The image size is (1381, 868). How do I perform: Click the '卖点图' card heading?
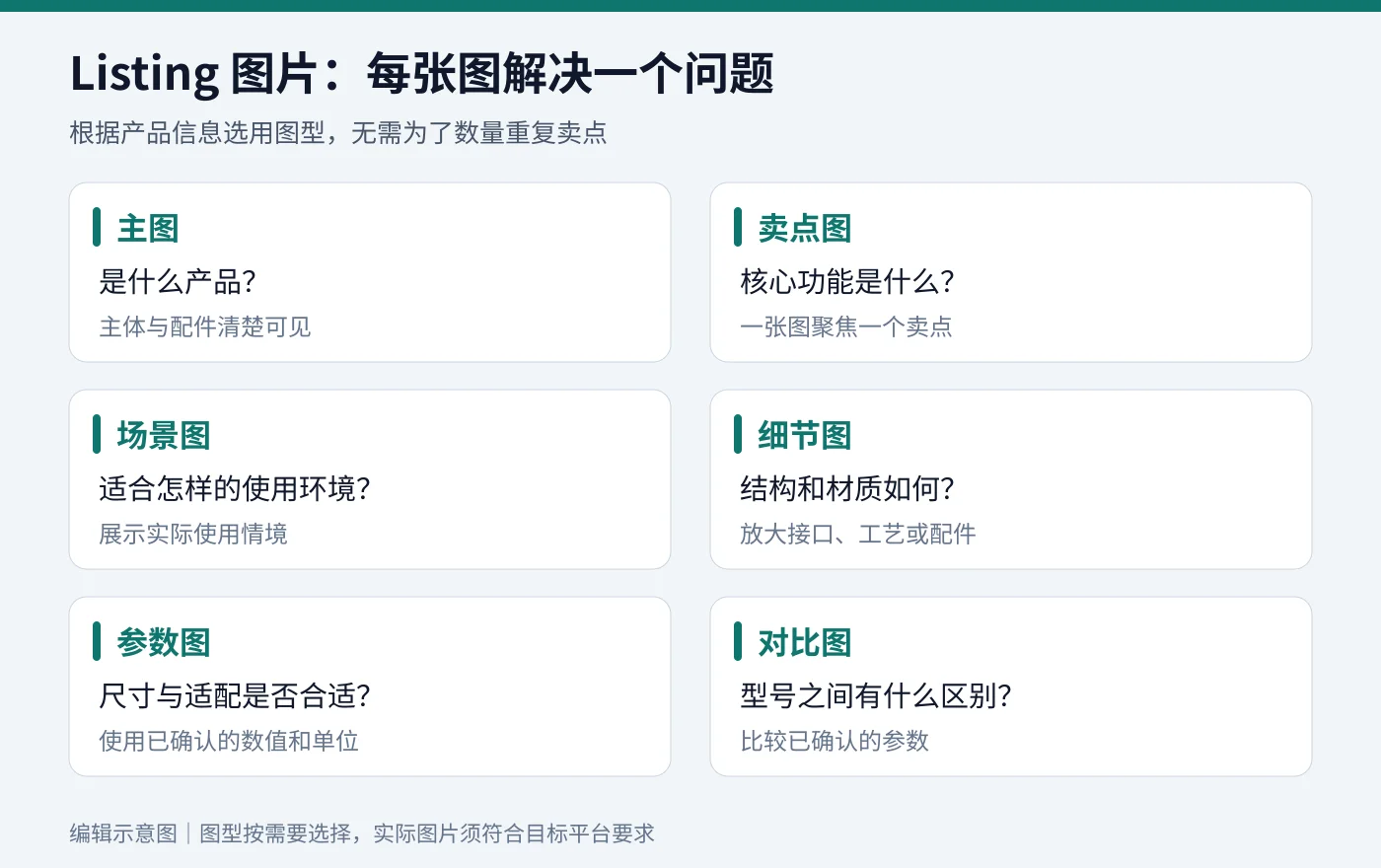[805, 228]
